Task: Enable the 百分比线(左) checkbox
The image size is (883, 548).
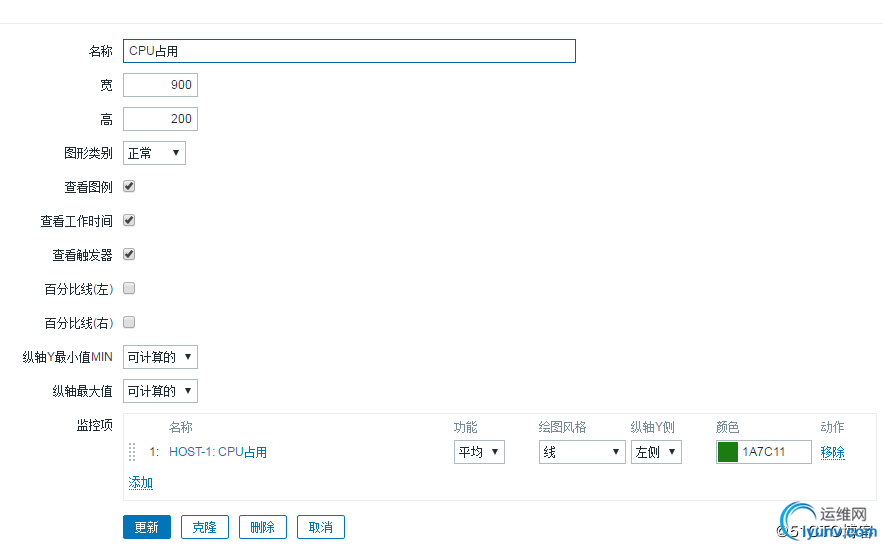Action: (129, 288)
